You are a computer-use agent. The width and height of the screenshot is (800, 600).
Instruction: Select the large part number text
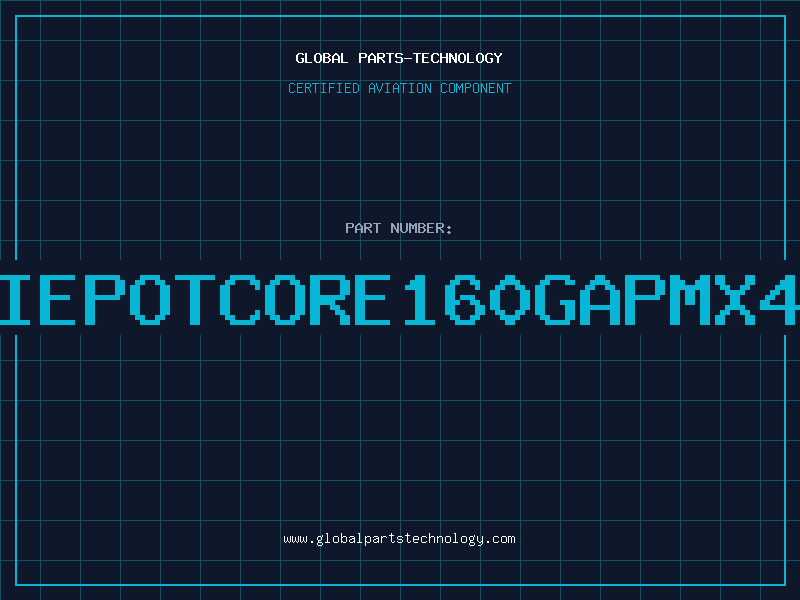click(400, 300)
